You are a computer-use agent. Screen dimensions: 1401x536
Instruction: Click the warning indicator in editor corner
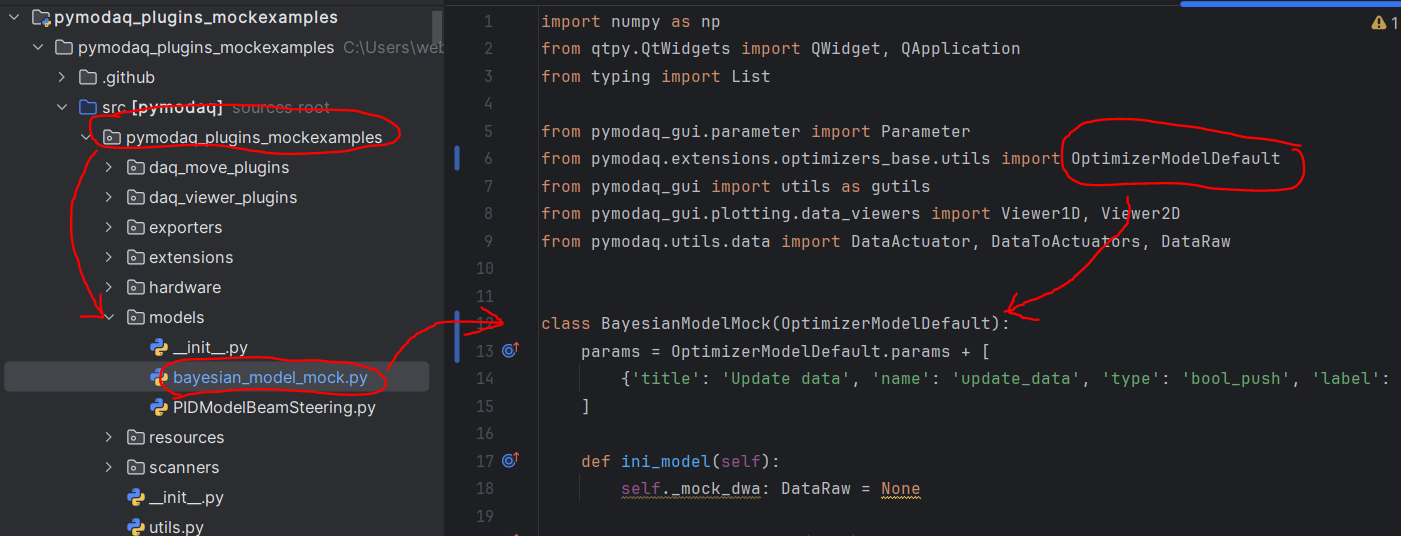1385,22
